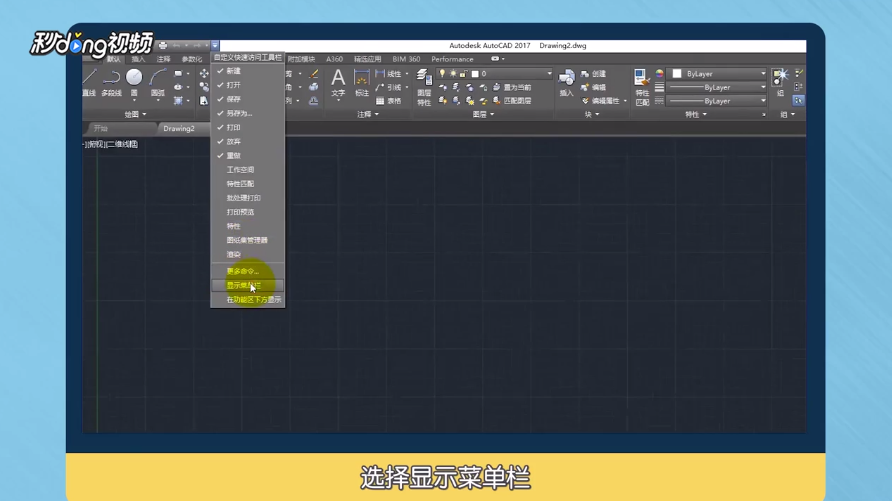Screen dimensions: 892x501
Task: Click the Plot printer icon in quick access
Action: point(163,45)
